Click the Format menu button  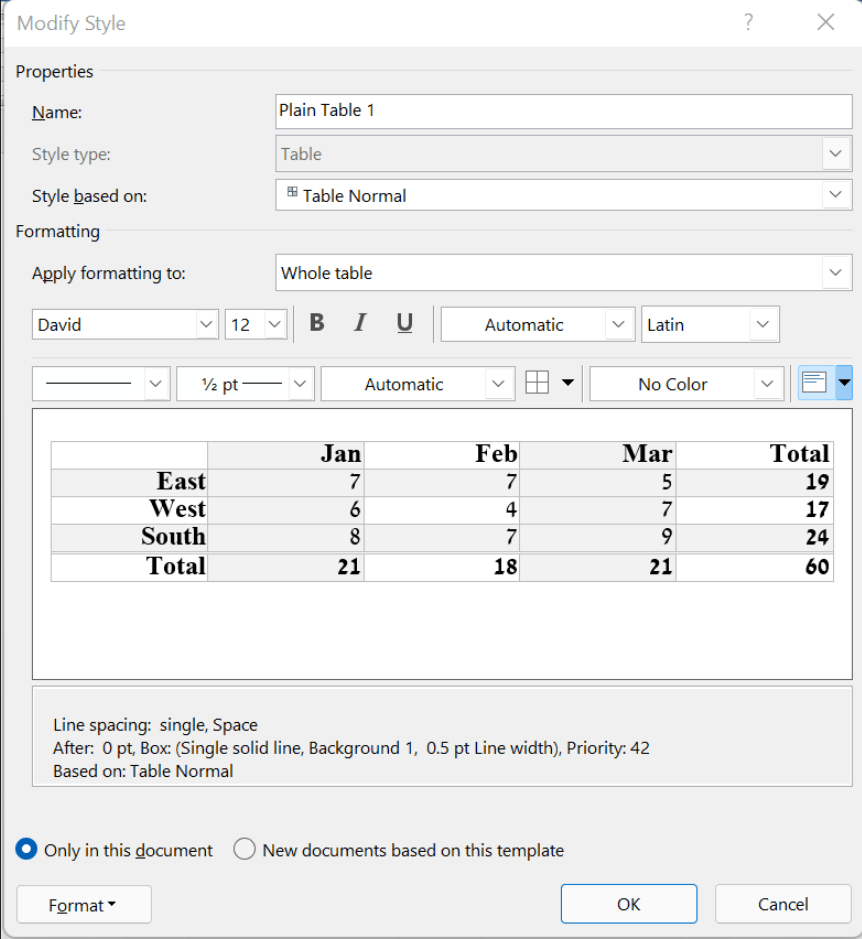(x=84, y=904)
